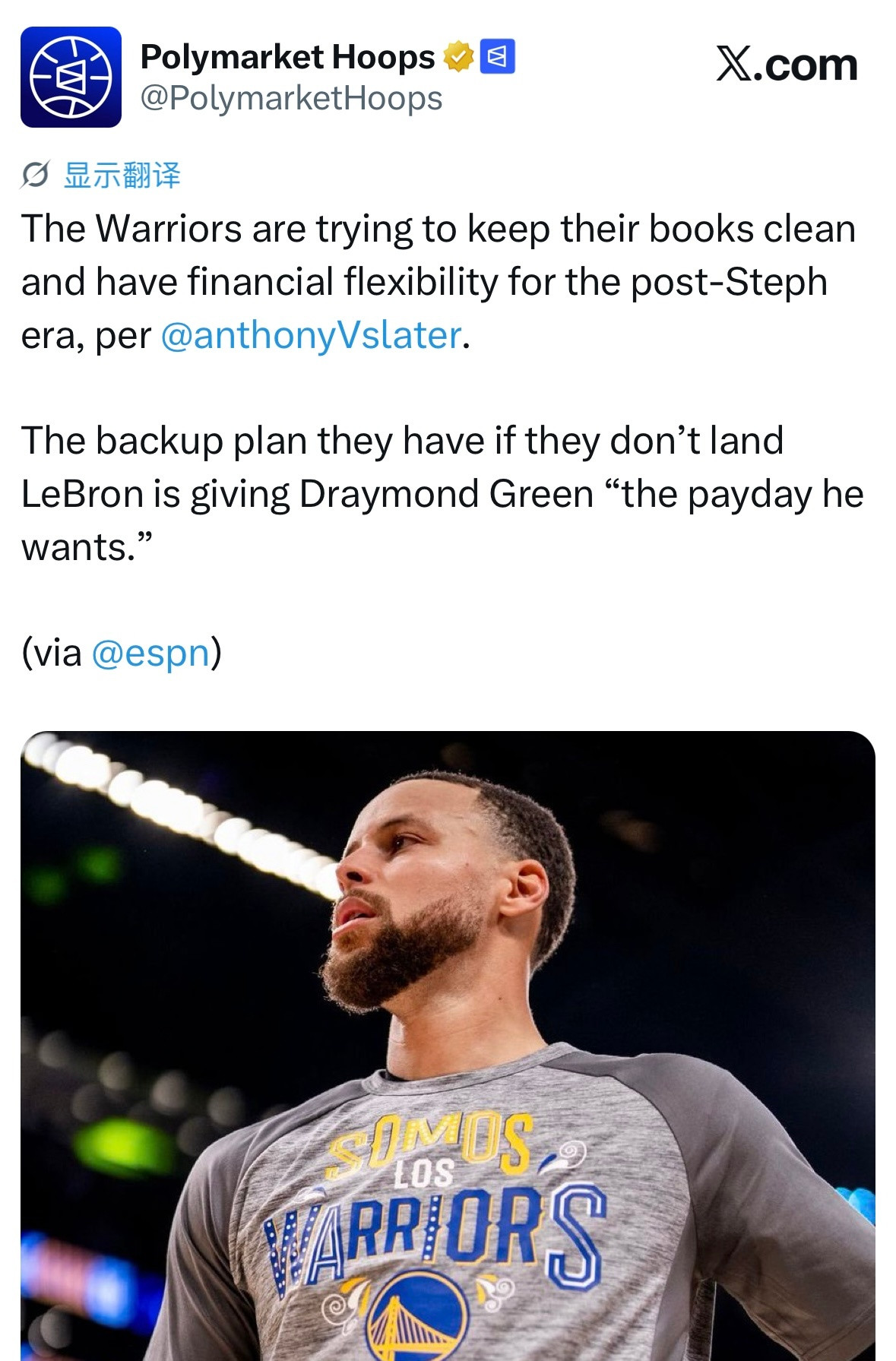This screenshot has height=1361, width=896.
Task: Tap the gold verified checkmark badge
Action: pos(458,57)
